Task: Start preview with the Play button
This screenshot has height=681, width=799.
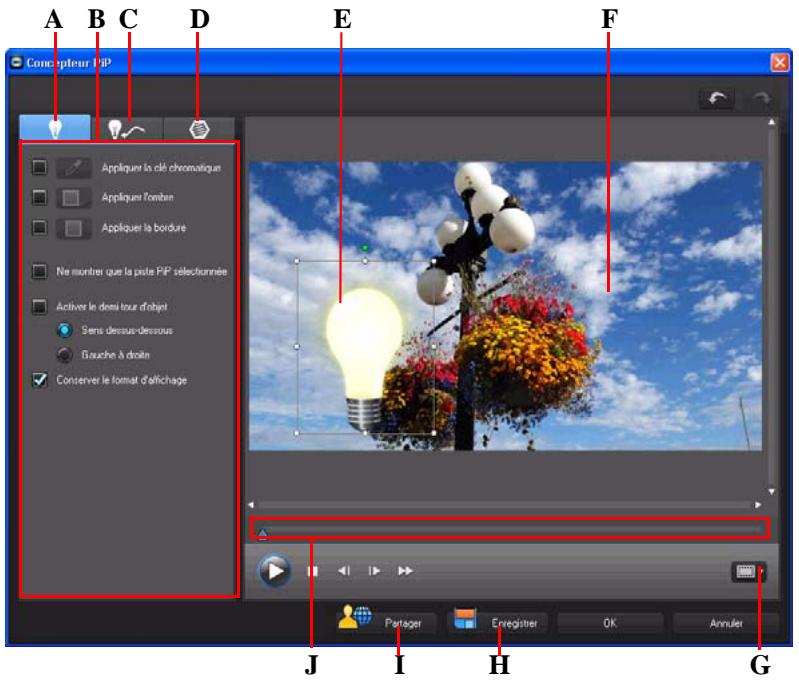Action: (x=275, y=571)
